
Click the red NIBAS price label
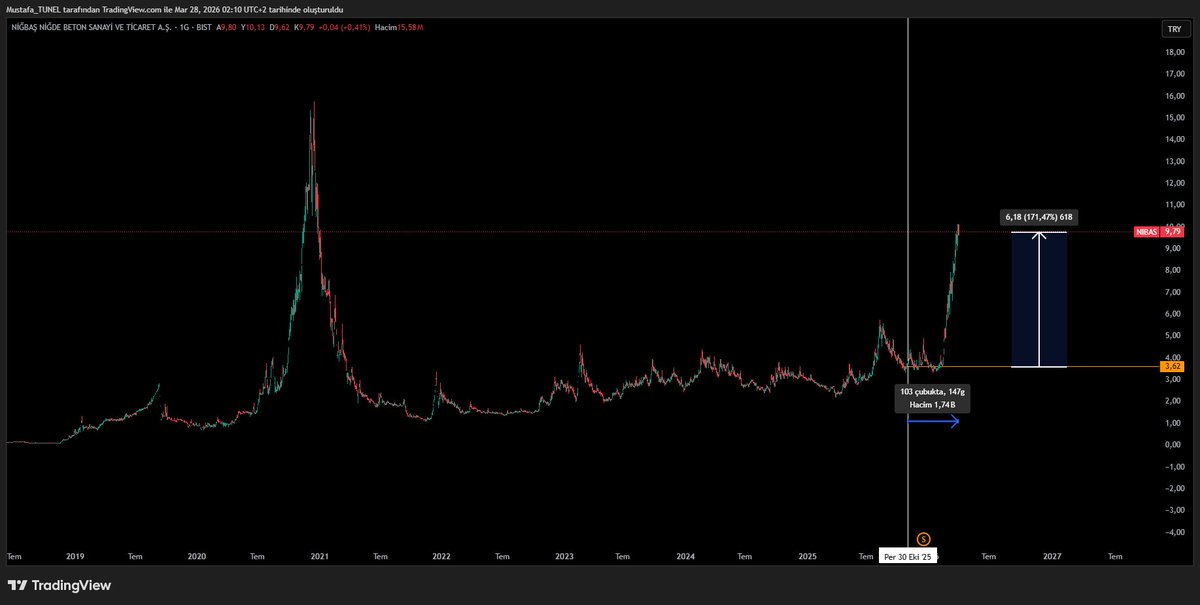coord(1160,231)
